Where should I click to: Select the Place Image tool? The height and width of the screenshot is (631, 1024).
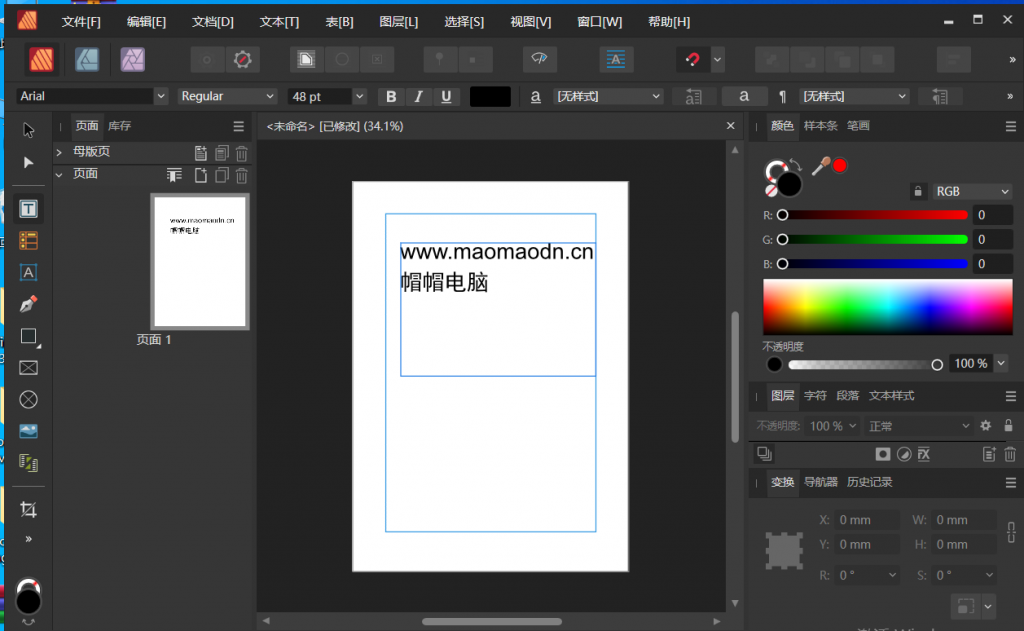click(28, 431)
